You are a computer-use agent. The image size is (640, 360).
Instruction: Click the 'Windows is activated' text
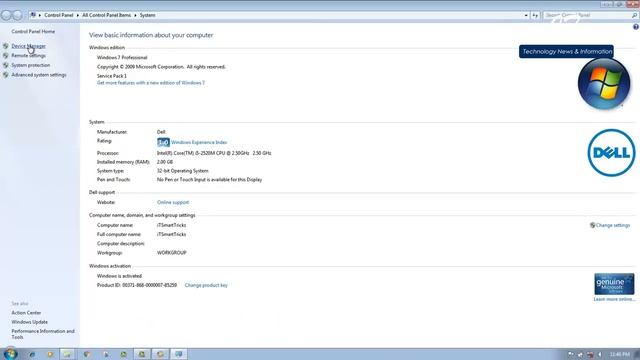[x=119, y=276]
